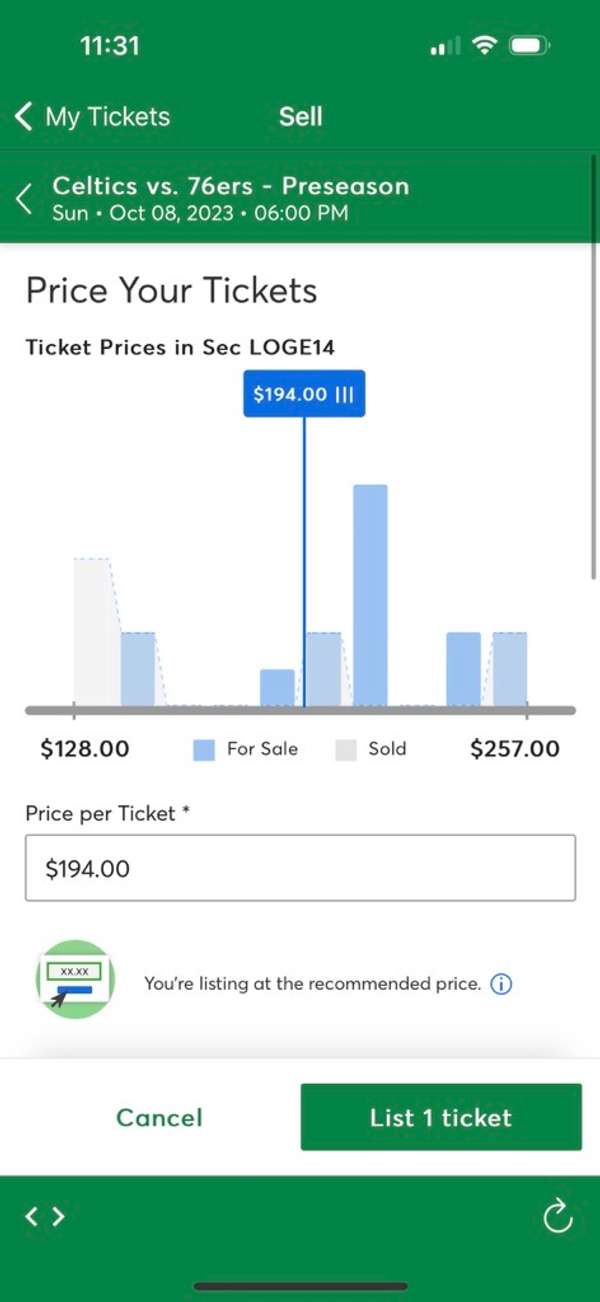Tap the battery icon in status bar

tap(527, 45)
